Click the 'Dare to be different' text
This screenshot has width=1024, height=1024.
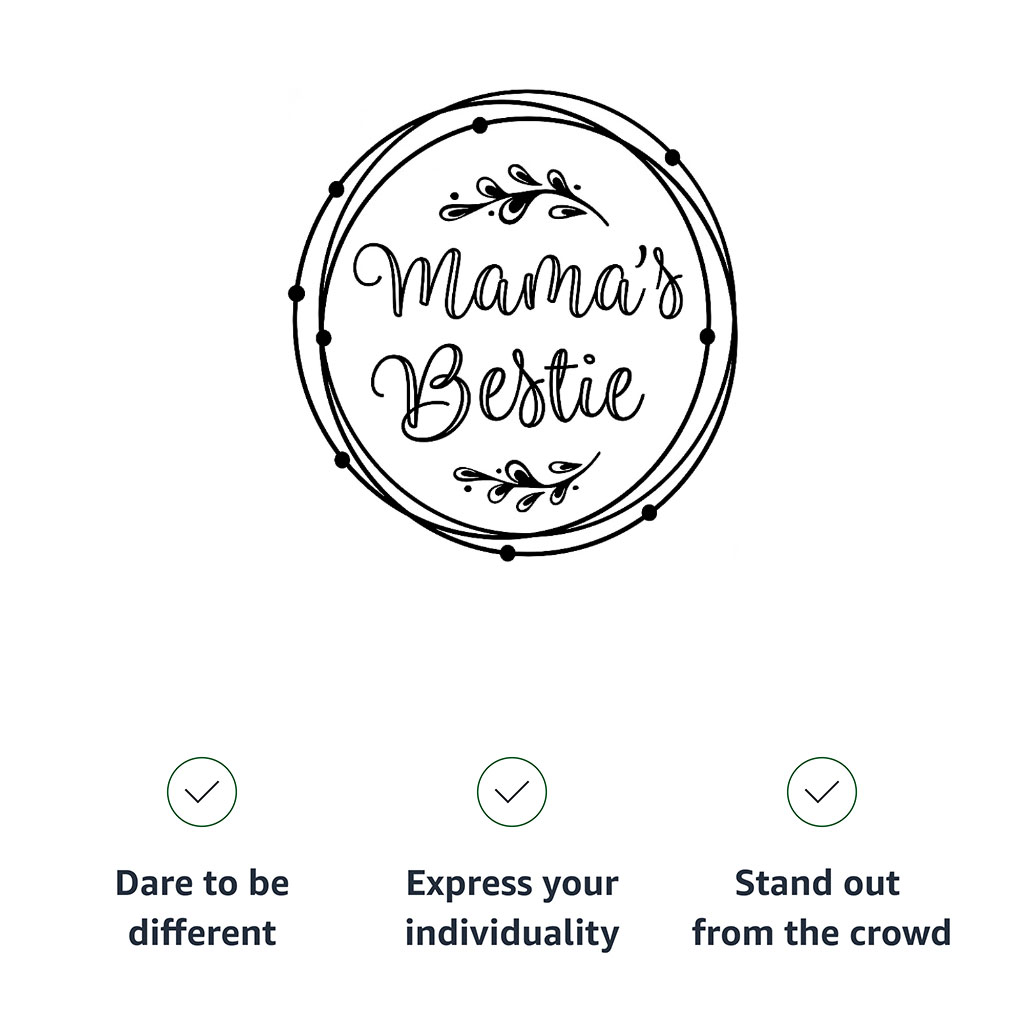coord(202,908)
